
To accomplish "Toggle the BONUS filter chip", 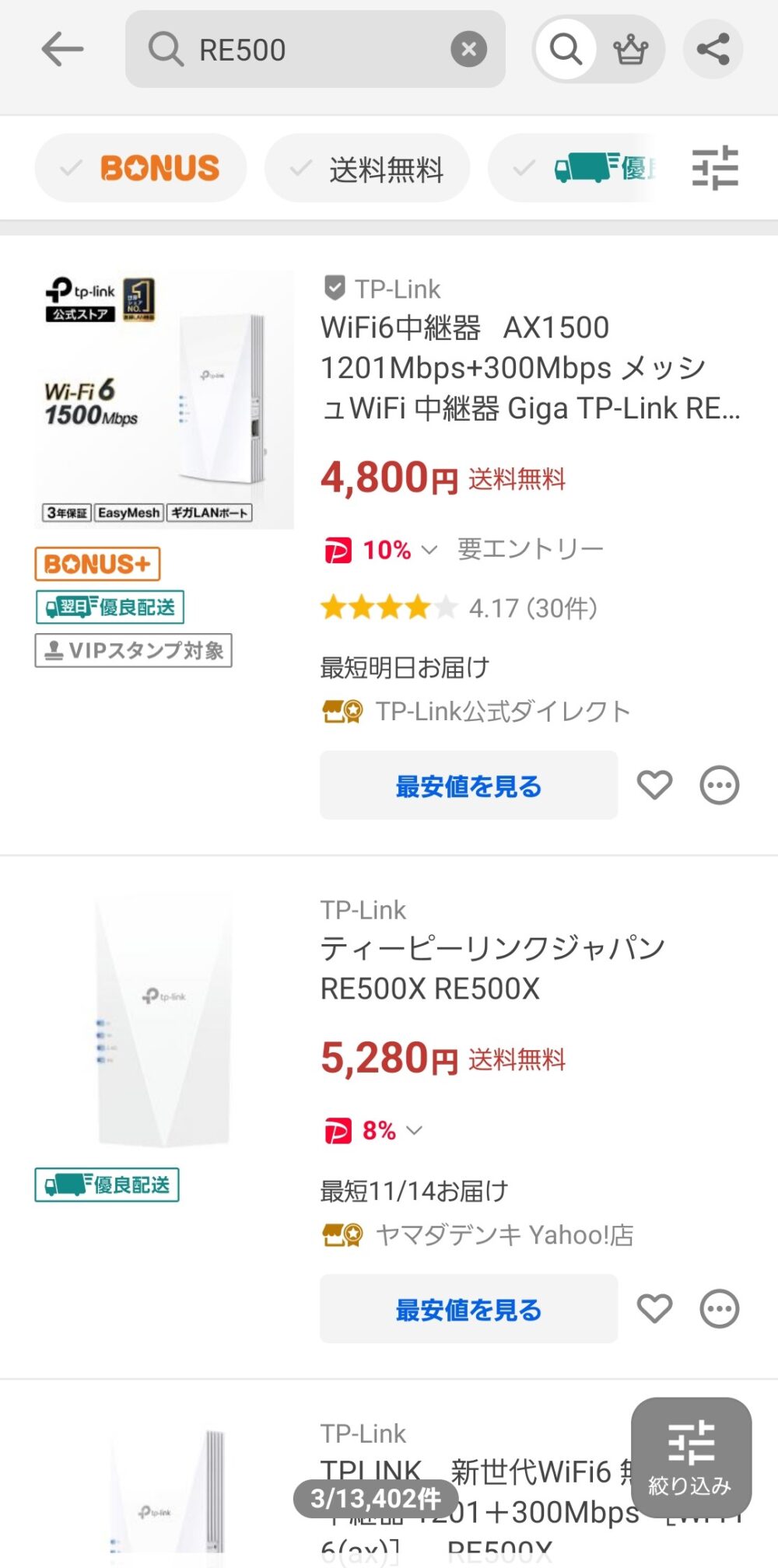I will (x=141, y=168).
